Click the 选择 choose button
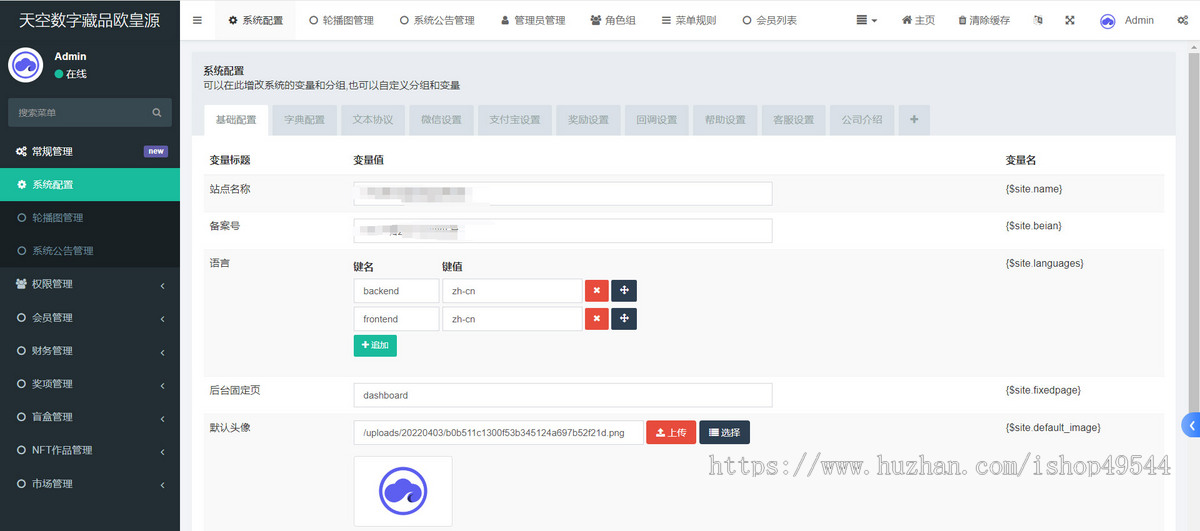Viewport: 1200px width, 531px height. click(x=724, y=432)
